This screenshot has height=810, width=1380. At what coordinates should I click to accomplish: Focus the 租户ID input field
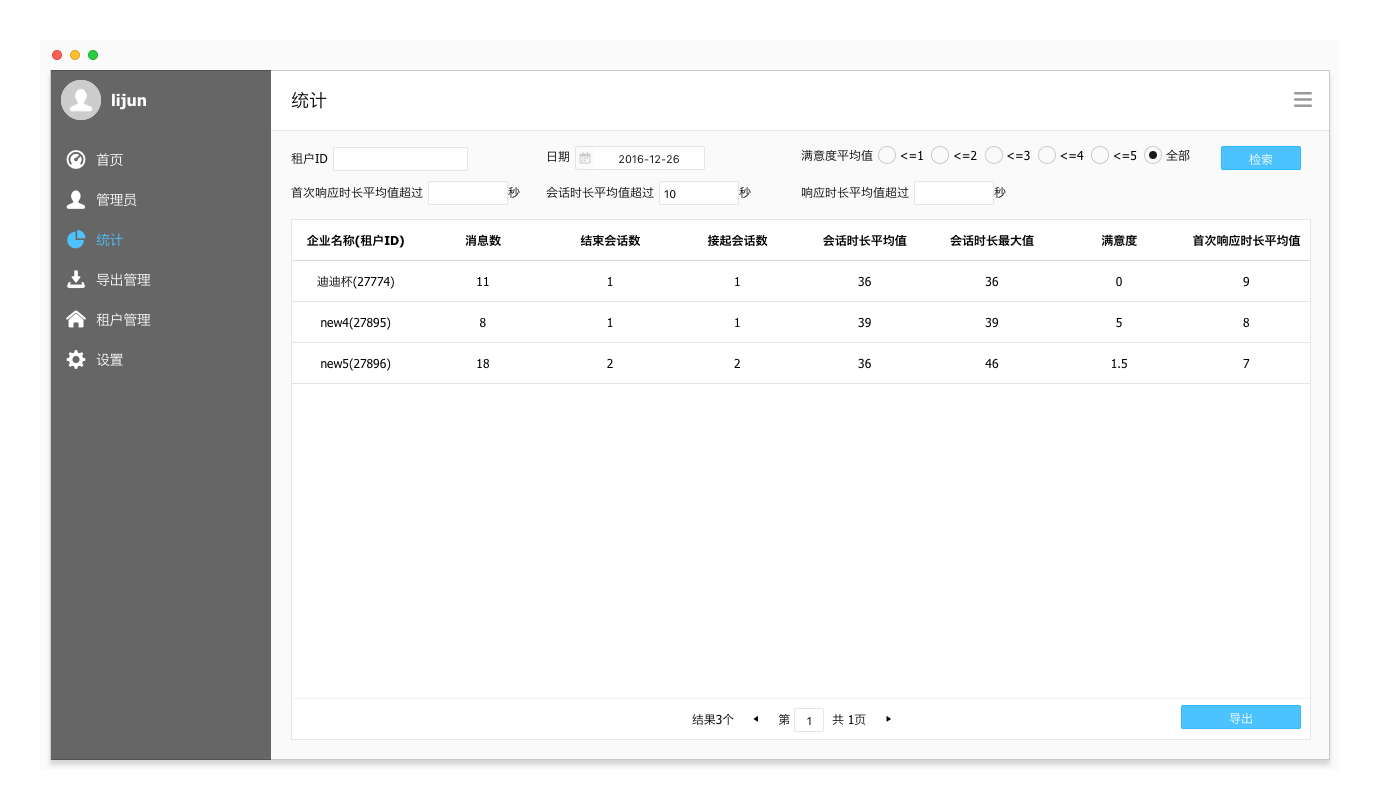(400, 159)
